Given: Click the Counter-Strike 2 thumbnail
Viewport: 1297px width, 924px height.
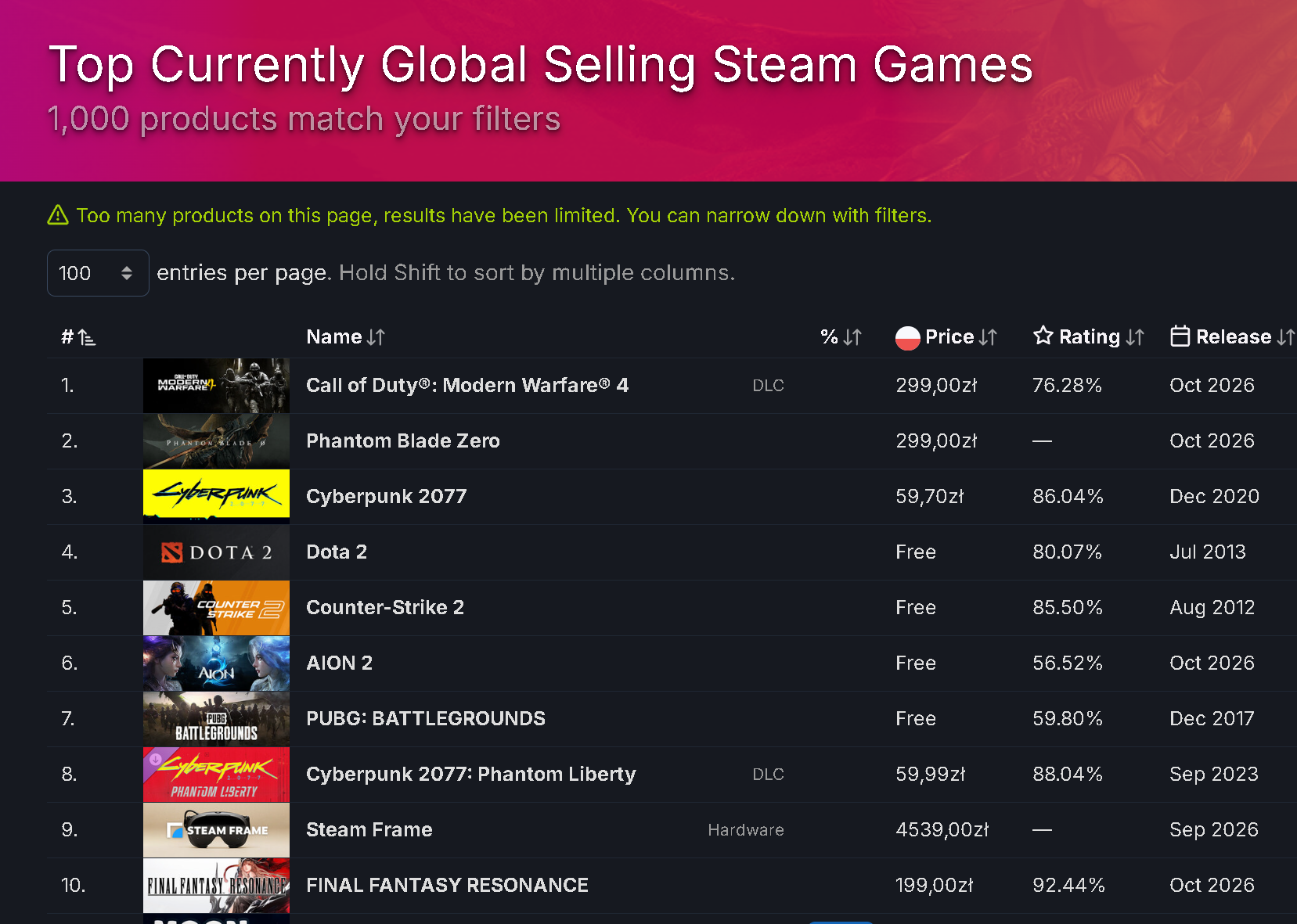Looking at the screenshot, I should coord(216,608).
